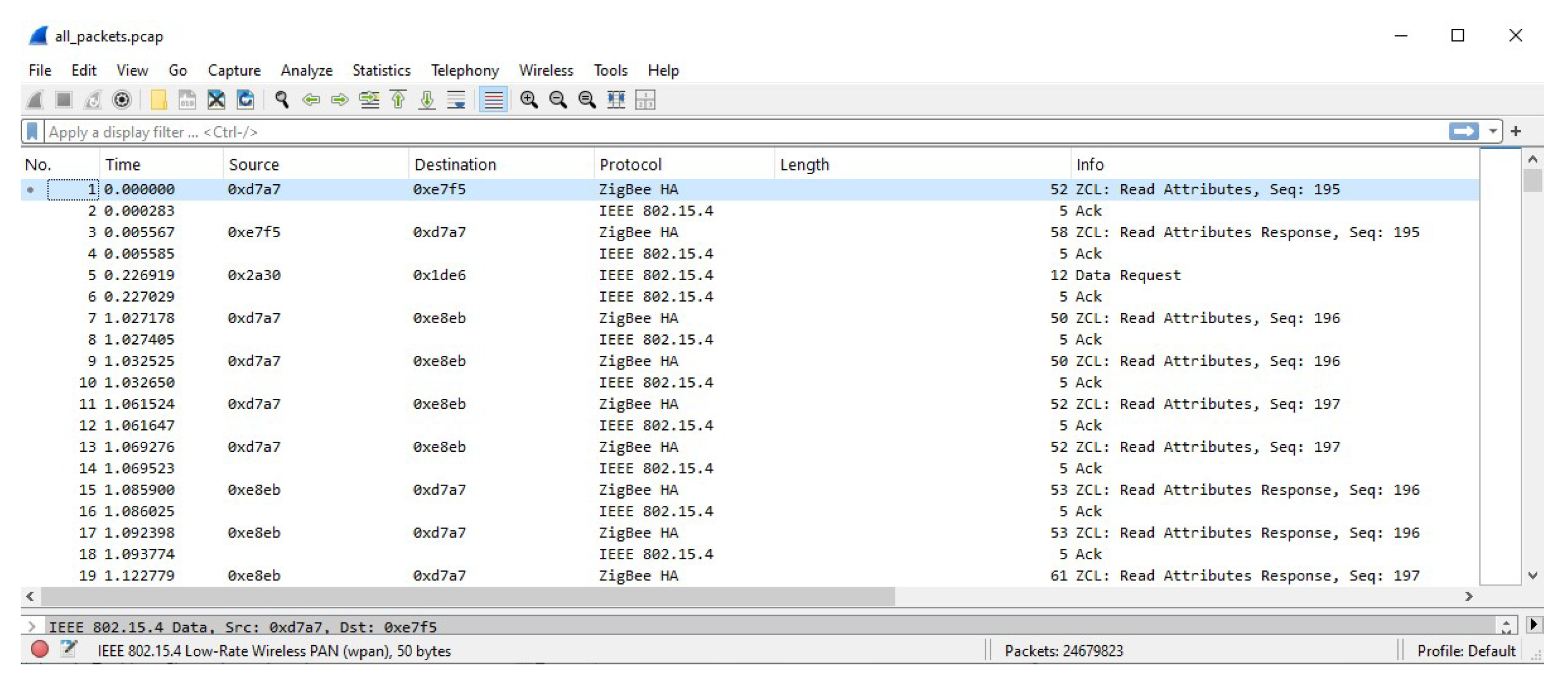Edit capture file properties status icon
This screenshot has height=682, width=1568.
tap(69, 650)
